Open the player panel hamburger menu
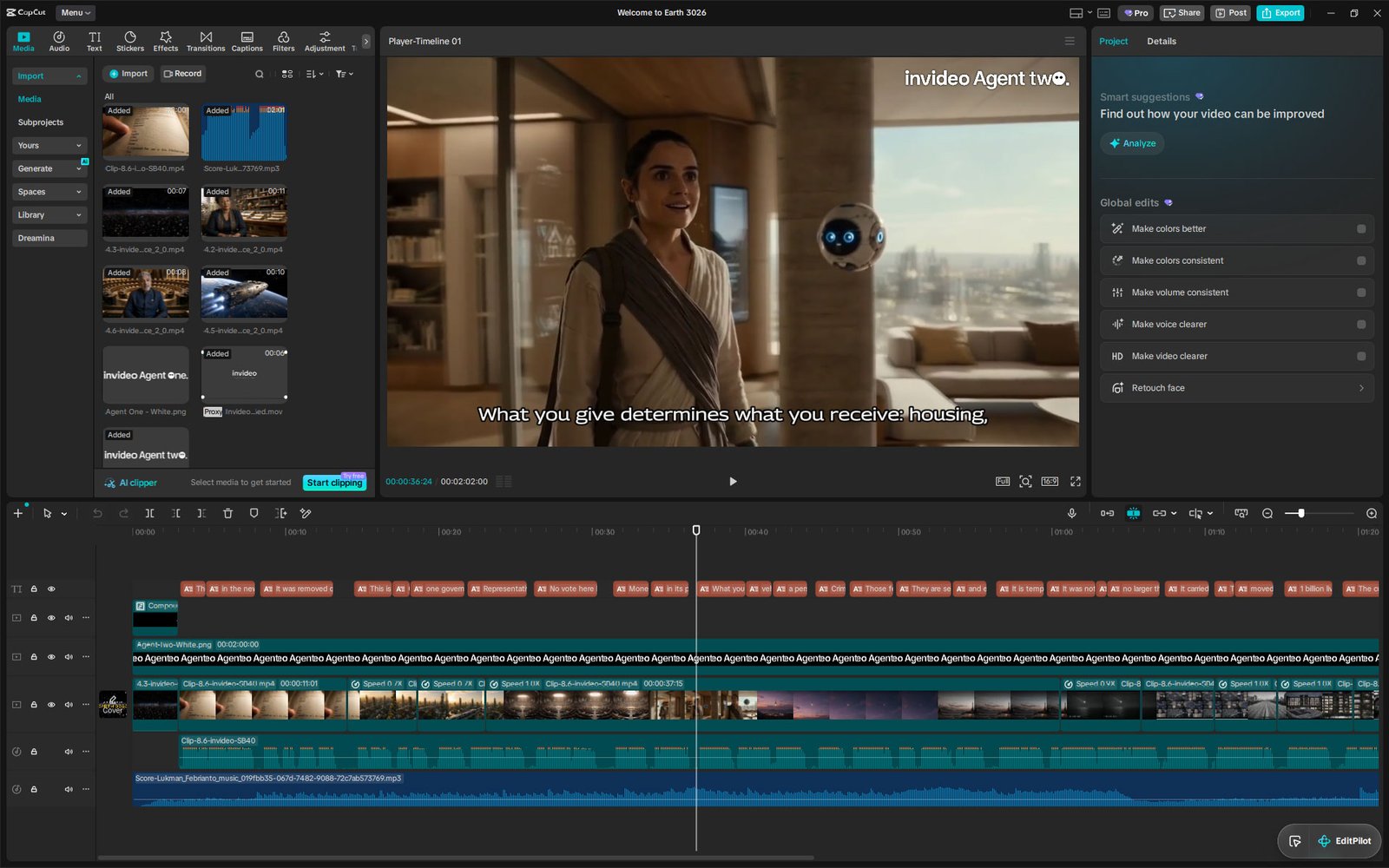Image resolution: width=1389 pixels, height=868 pixels. [x=1070, y=41]
